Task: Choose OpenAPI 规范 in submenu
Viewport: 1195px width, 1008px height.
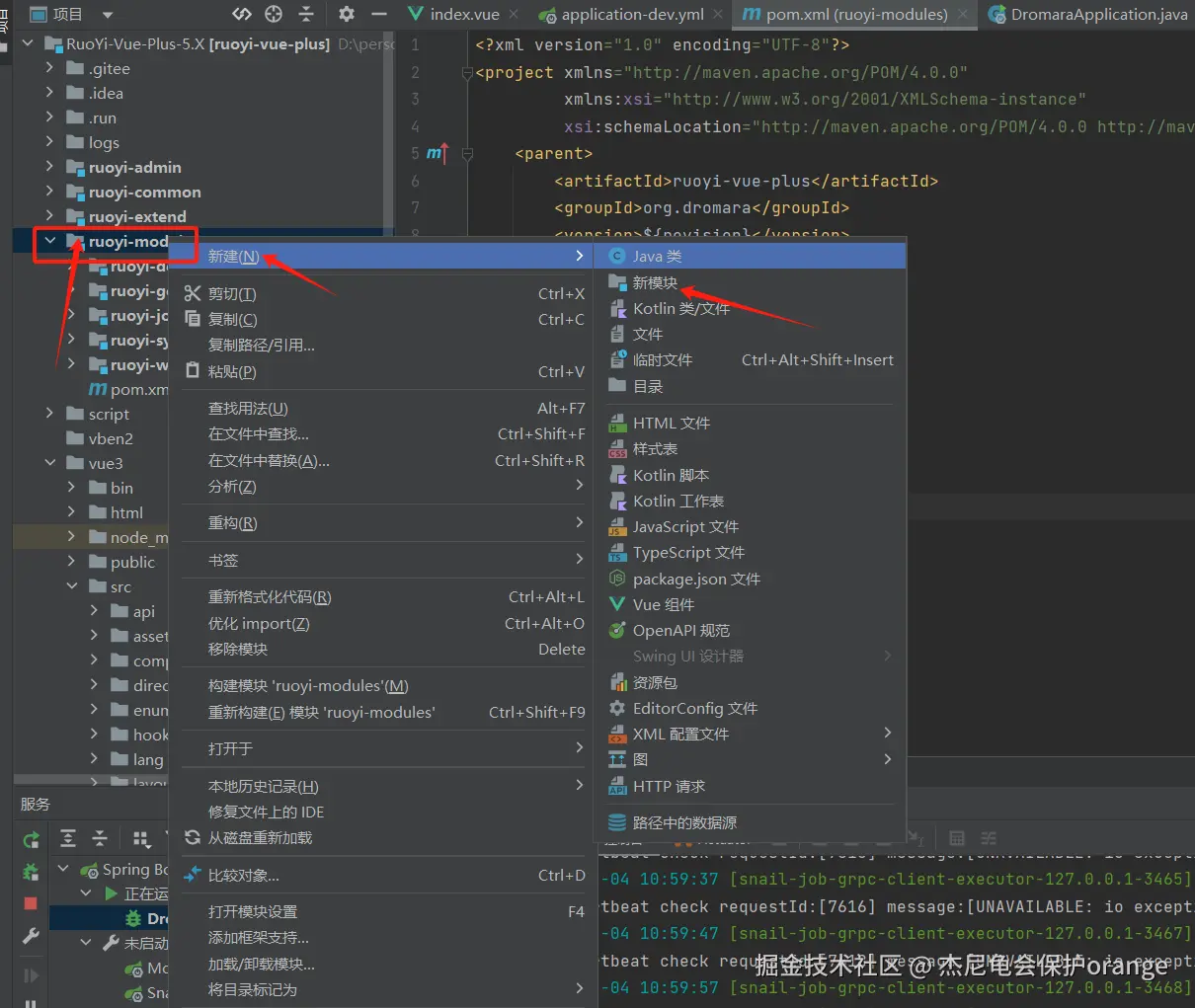Action: click(750, 630)
